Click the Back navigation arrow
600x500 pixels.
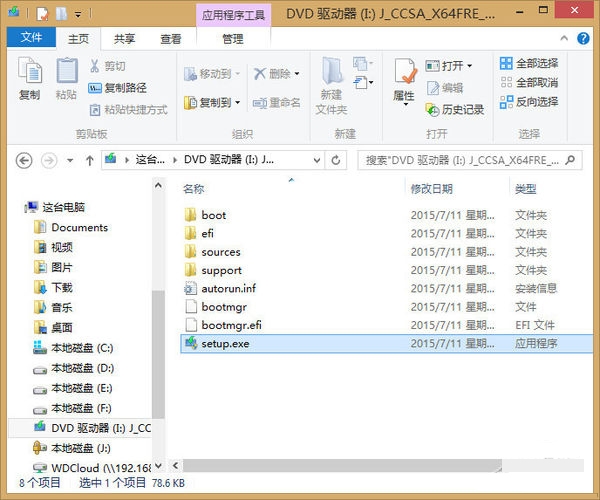(x=24, y=160)
